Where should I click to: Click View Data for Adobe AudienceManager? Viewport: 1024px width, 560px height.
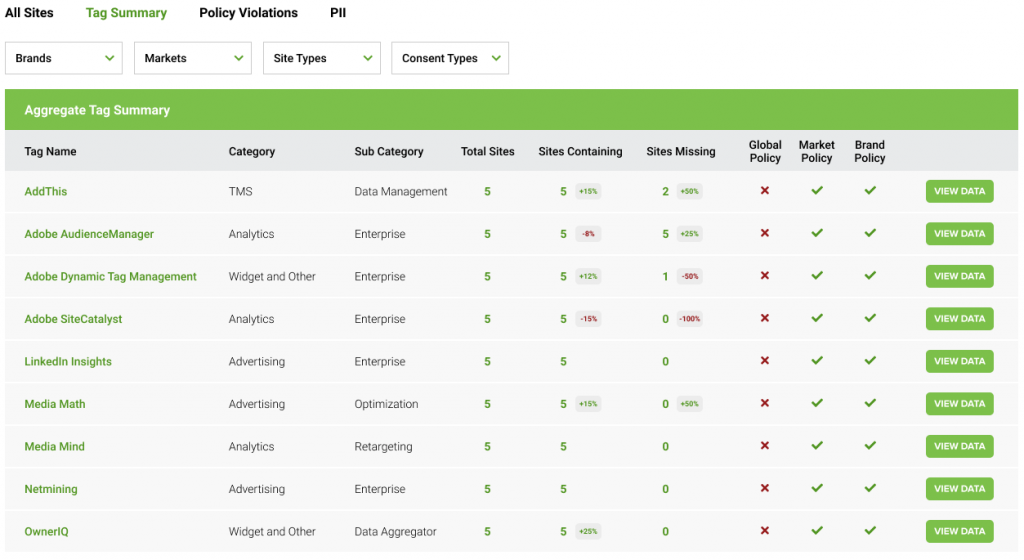click(959, 234)
